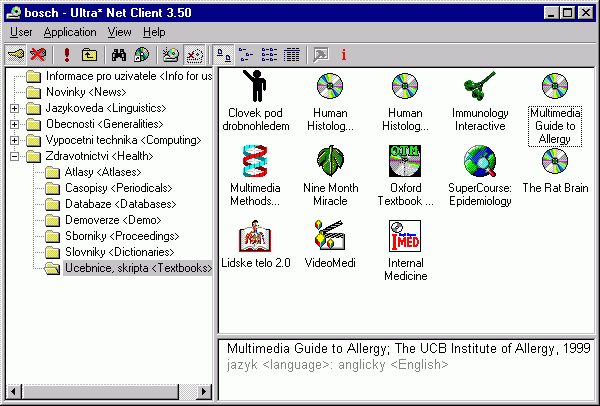Select Vypocetni technika <Computing> folder label
The width and height of the screenshot is (600, 406).
(x=123, y=140)
